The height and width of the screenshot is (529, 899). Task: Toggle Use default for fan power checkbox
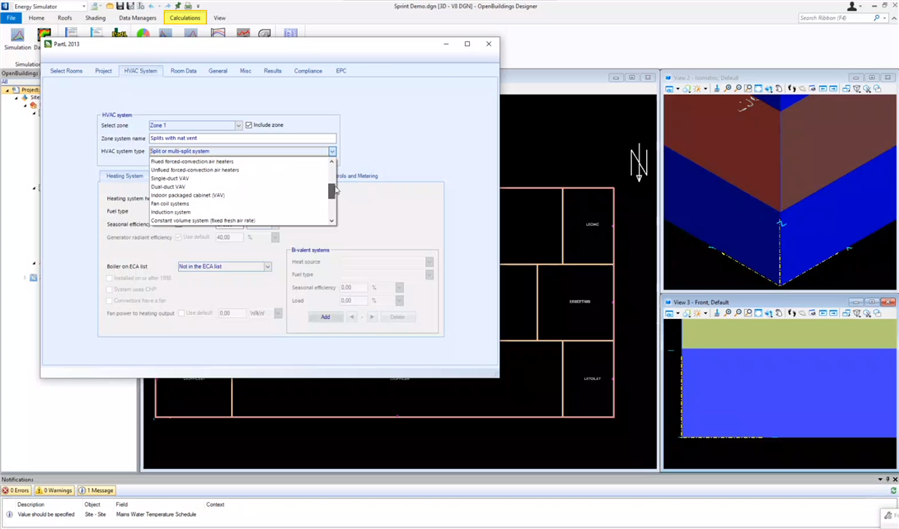point(182,313)
